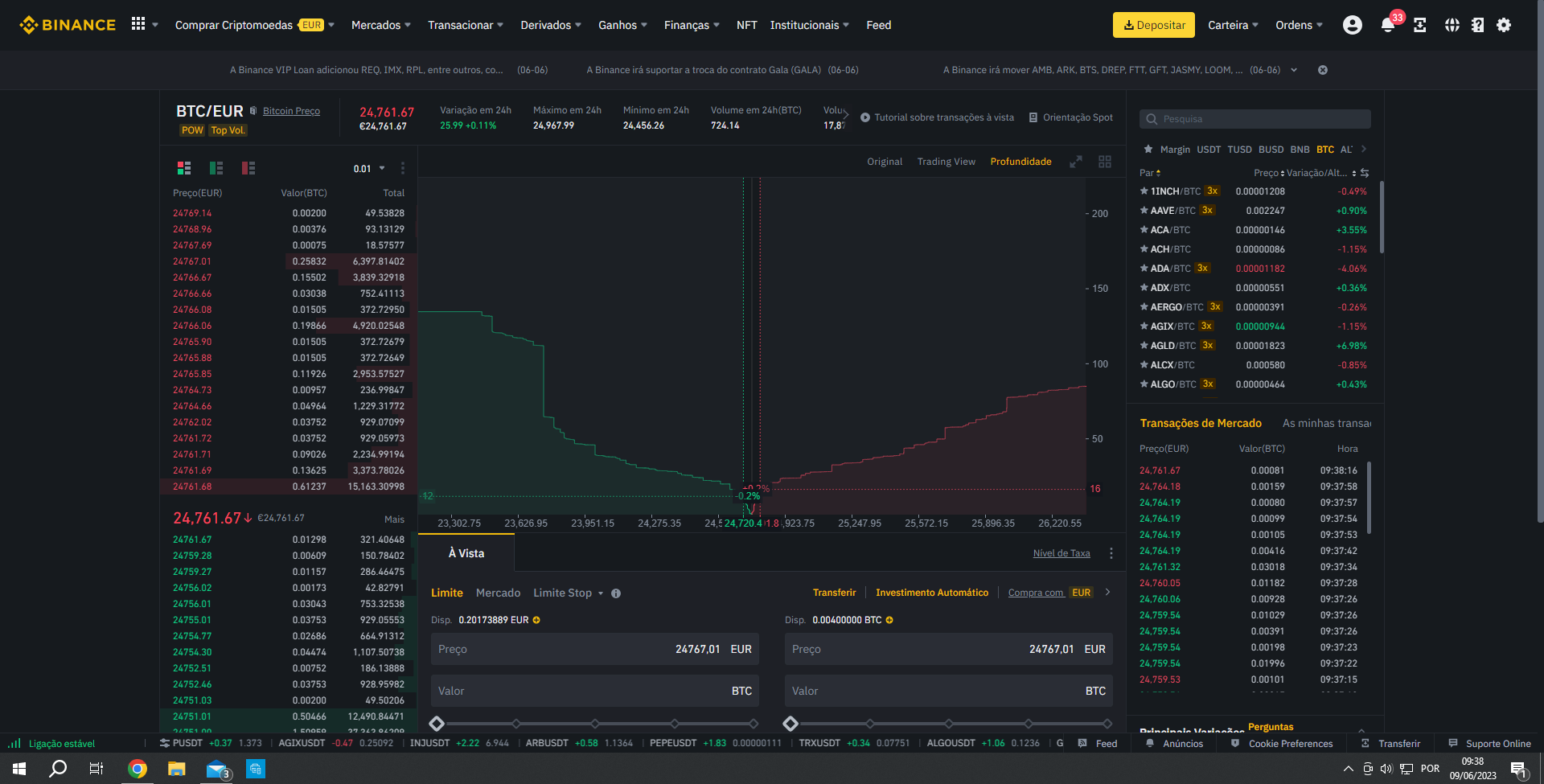Viewport: 1544px width, 784px height.
Task: Select the Profundidade chart tab
Action: (x=1020, y=162)
